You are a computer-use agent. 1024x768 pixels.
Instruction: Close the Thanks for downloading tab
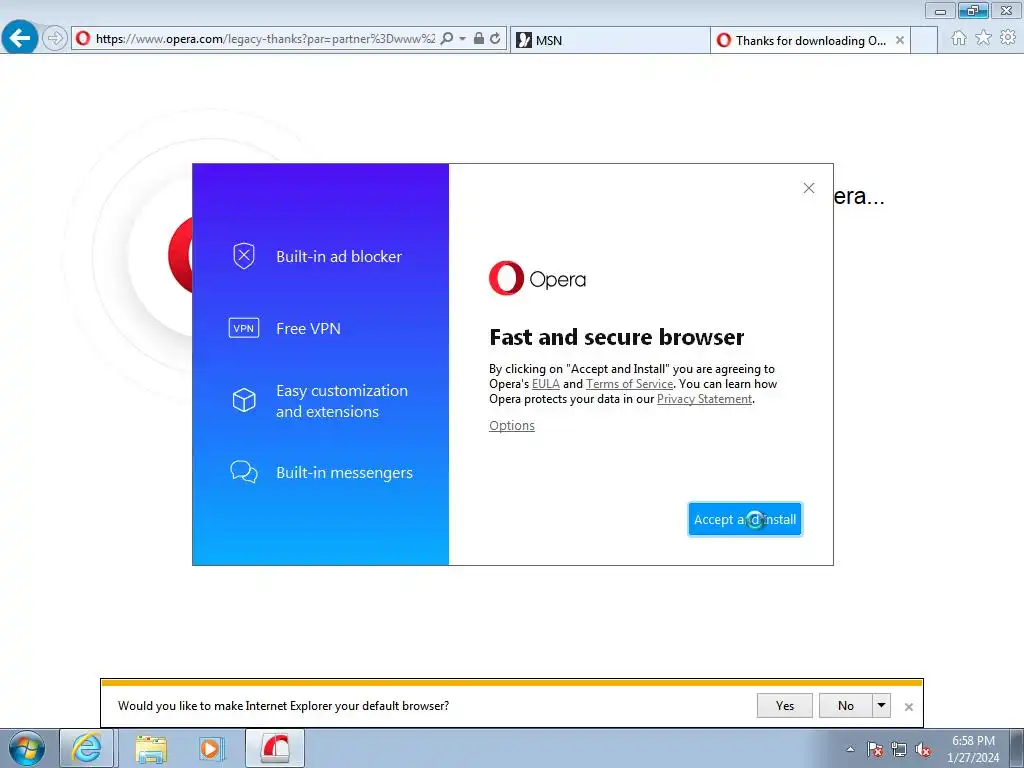900,40
